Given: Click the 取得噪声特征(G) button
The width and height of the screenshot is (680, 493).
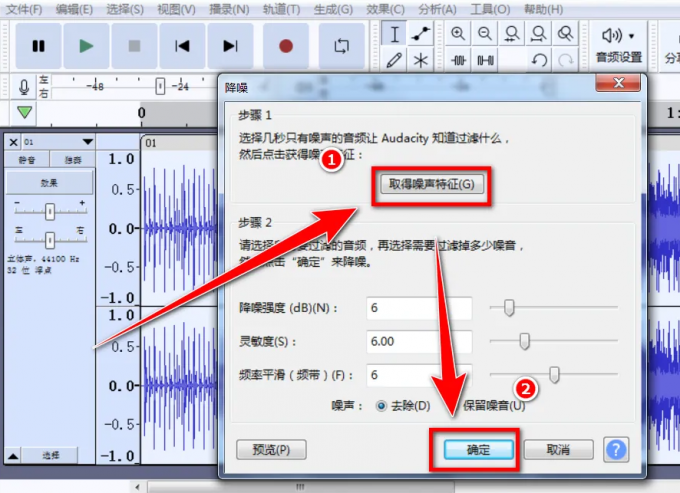Looking at the screenshot, I should [x=432, y=184].
